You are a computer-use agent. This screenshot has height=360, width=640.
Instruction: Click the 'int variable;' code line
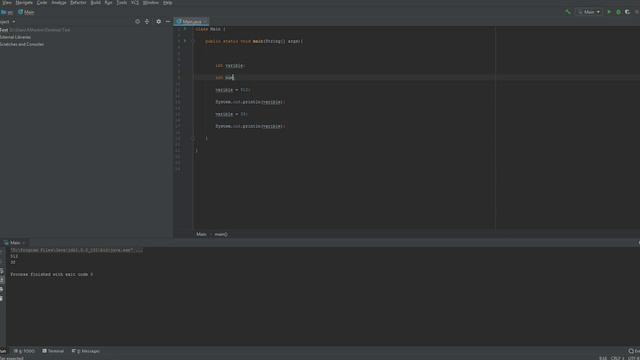(x=229, y=65)
